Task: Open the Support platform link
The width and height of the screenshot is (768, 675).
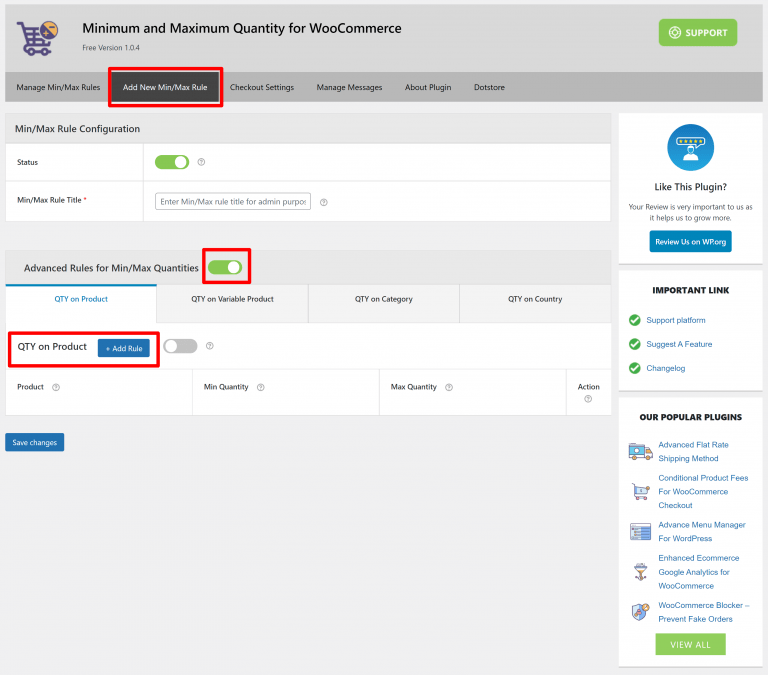Action: click(675, 320)
